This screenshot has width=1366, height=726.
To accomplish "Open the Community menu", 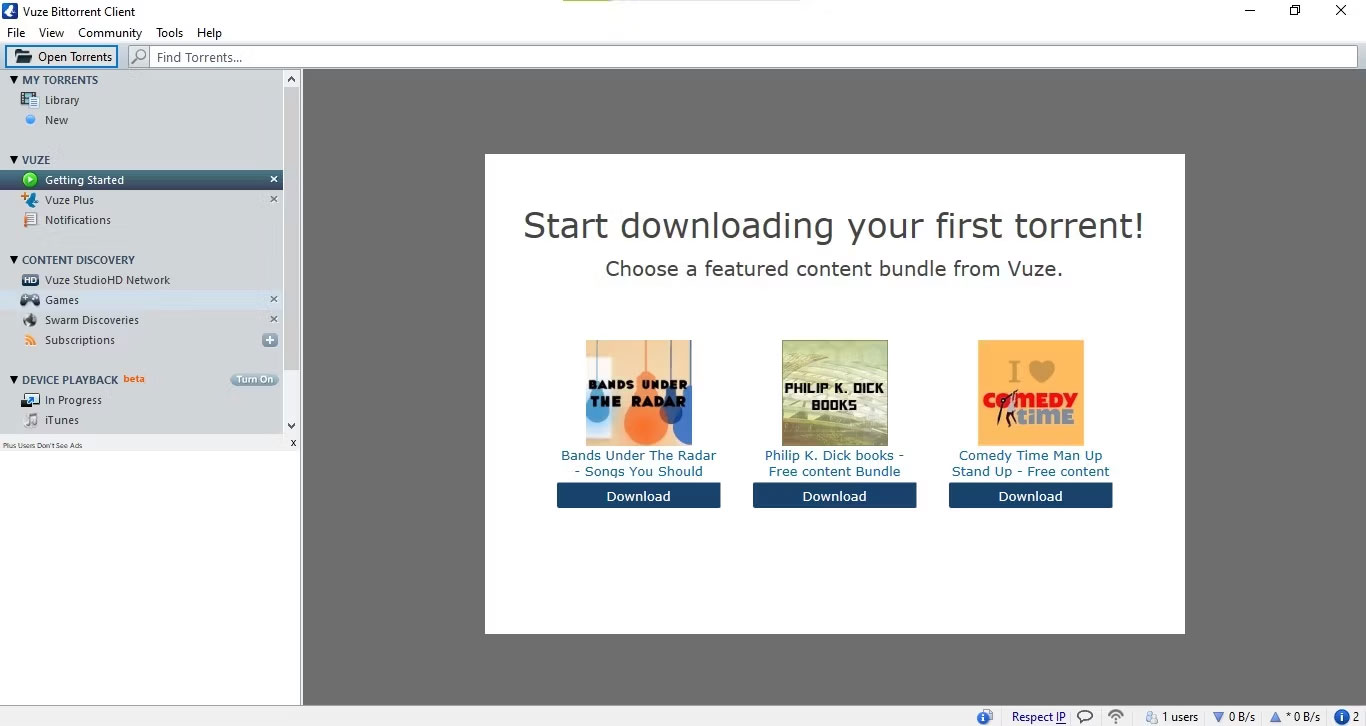I will [110, 33].
